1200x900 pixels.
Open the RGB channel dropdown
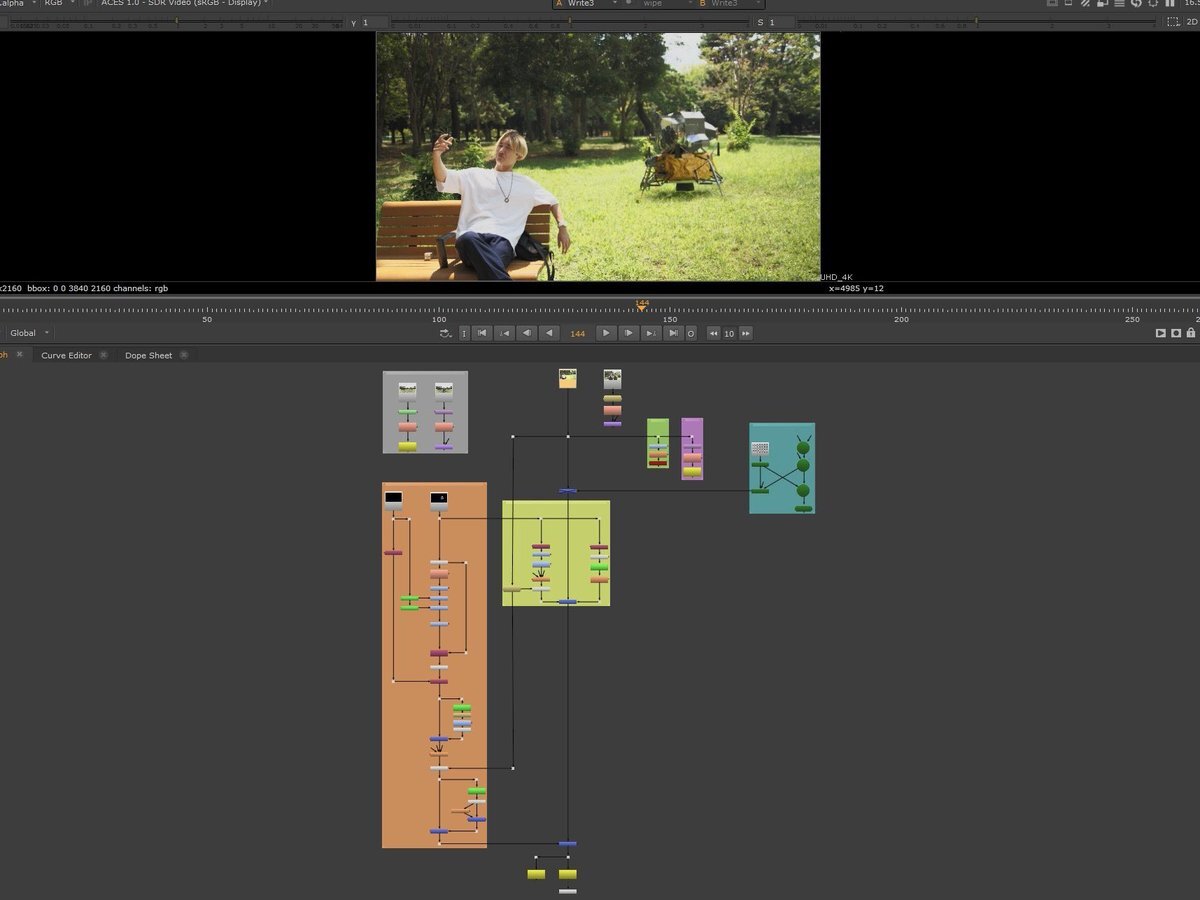tap(56, 3)
